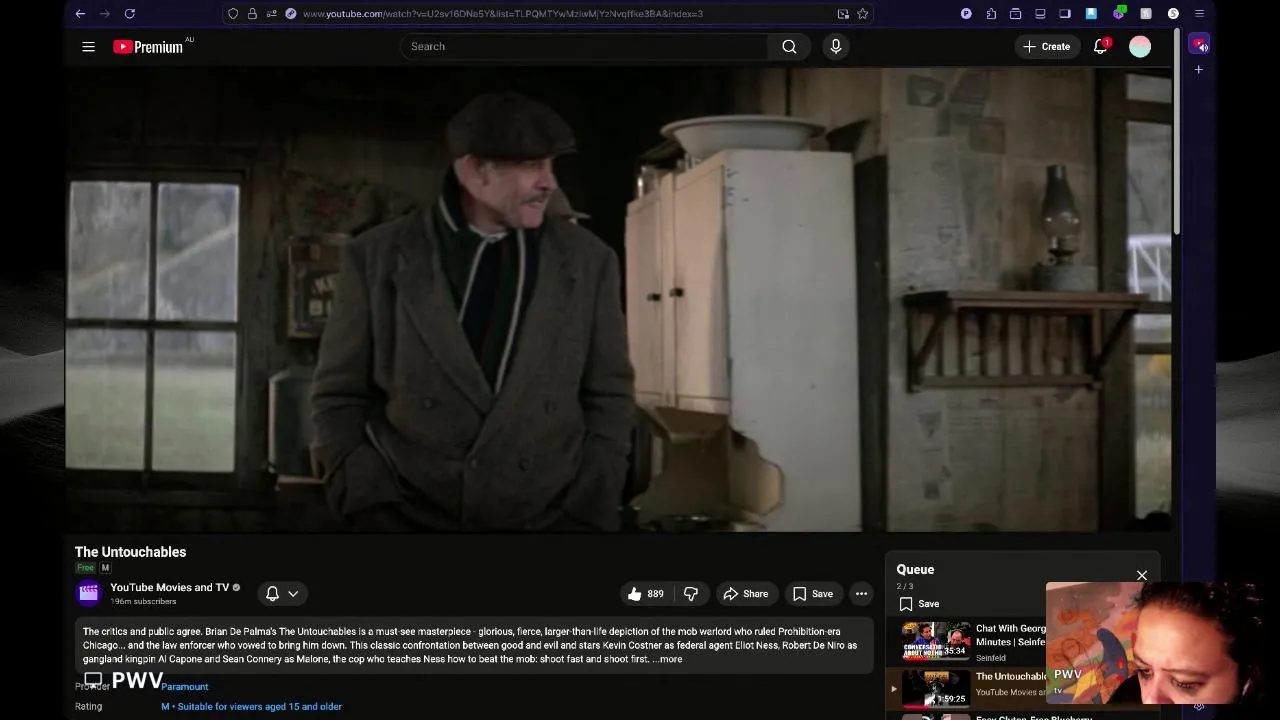Click the browser hamburger menu at the toolbar's end
Screen dimensions: 1280x720
(1199, 14)
